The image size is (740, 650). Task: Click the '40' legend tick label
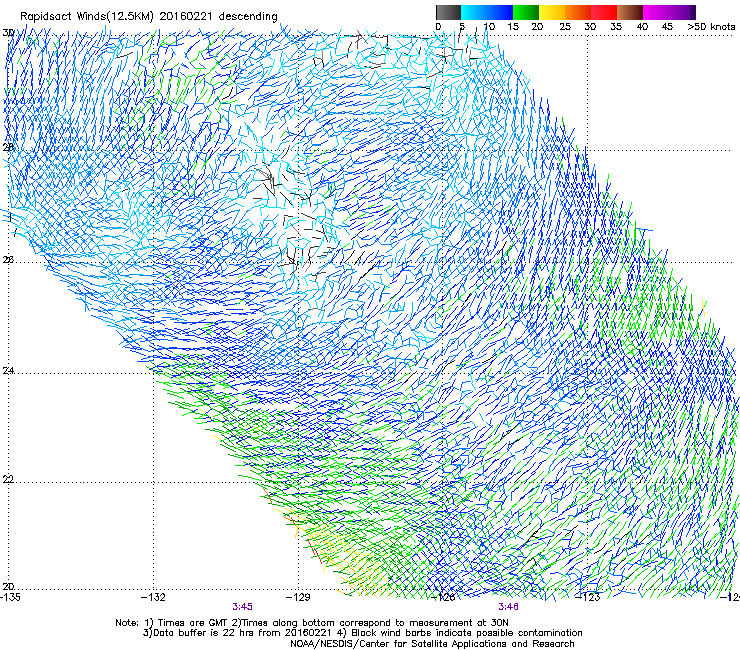point(642,27)
